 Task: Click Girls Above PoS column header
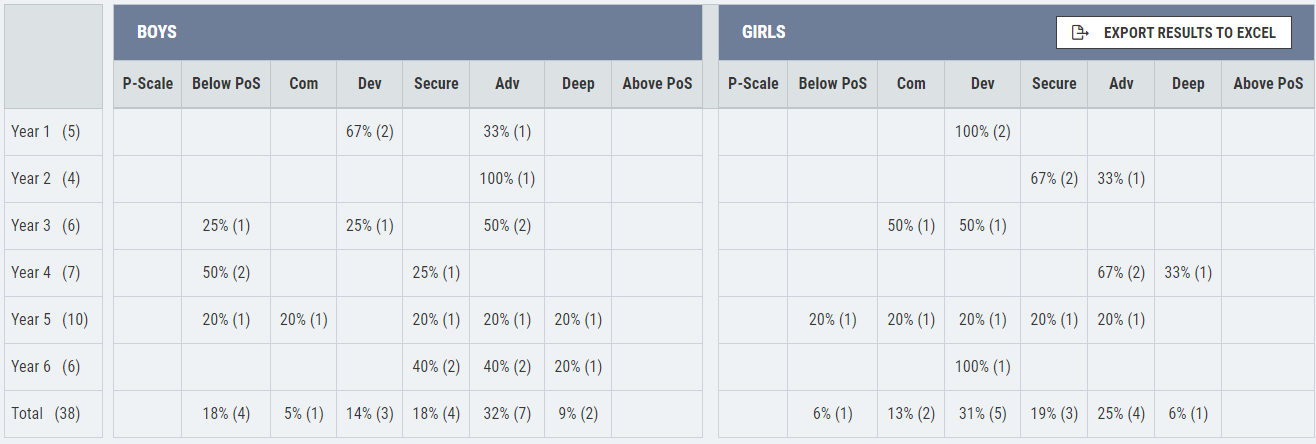tap(1268, 84)
